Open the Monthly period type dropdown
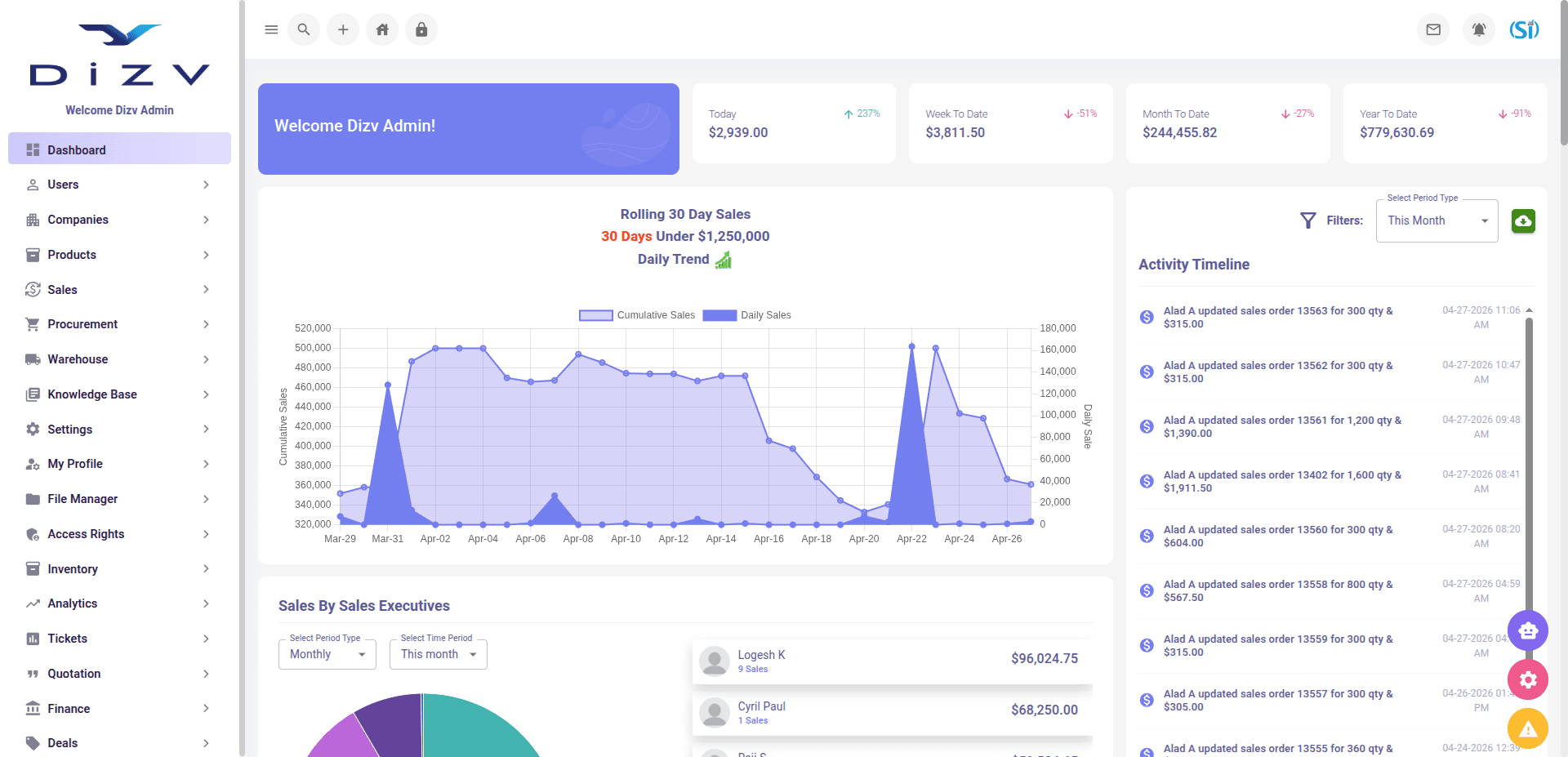1568x757 pixels. [x=327, y=654]
